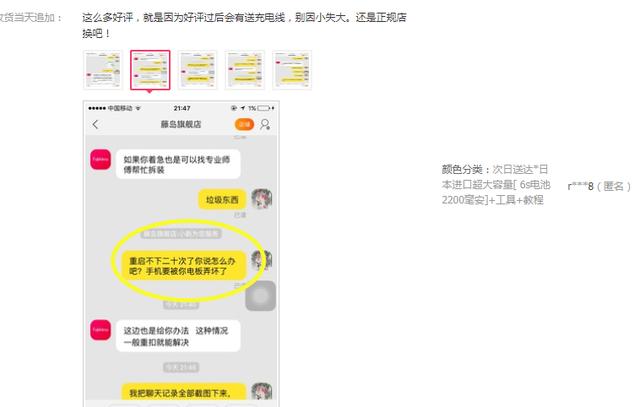Click the 藤岛旗舰店 store title
This screenshot has width=640, height=407.
click(x=181, y=124)
